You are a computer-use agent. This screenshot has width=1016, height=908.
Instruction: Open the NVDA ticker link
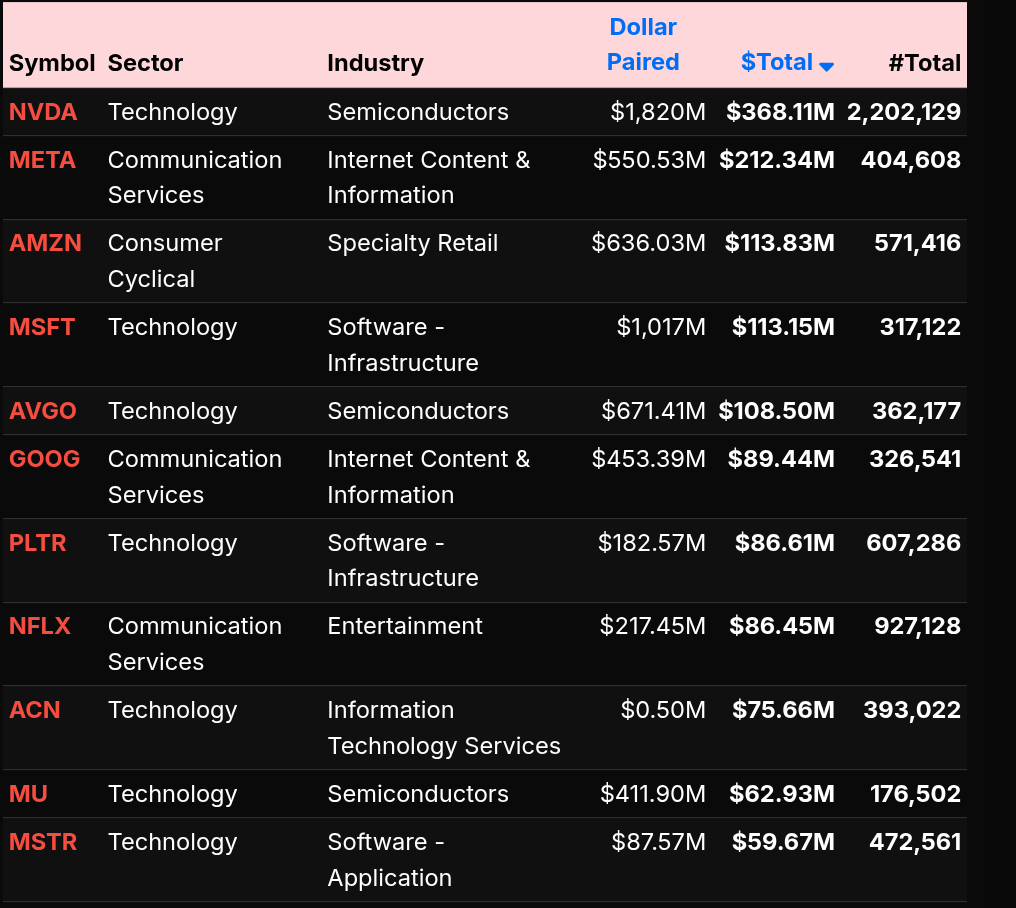[x=43, y=112]
